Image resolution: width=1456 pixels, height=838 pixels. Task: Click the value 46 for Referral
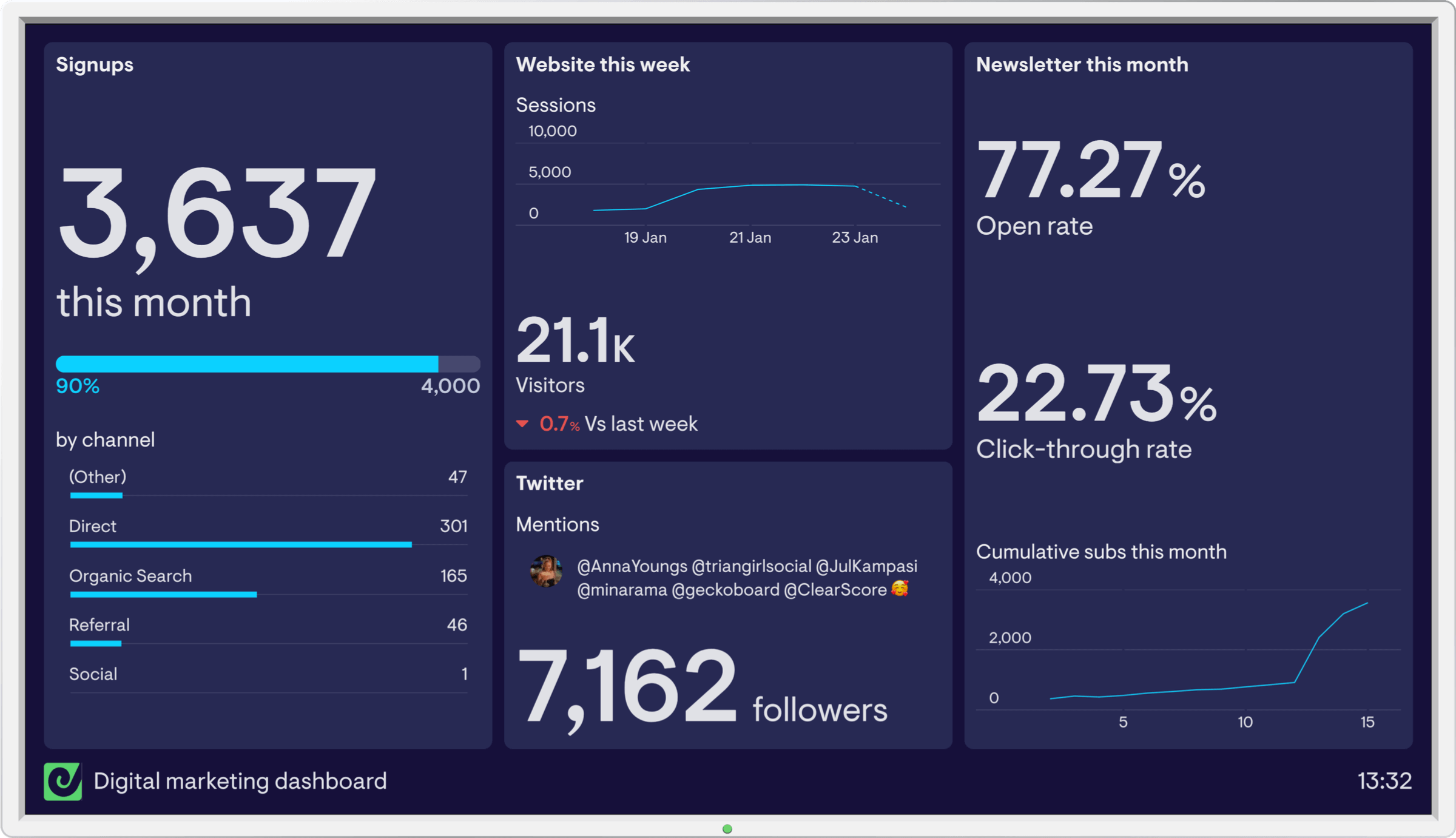(x=457, y=625)
